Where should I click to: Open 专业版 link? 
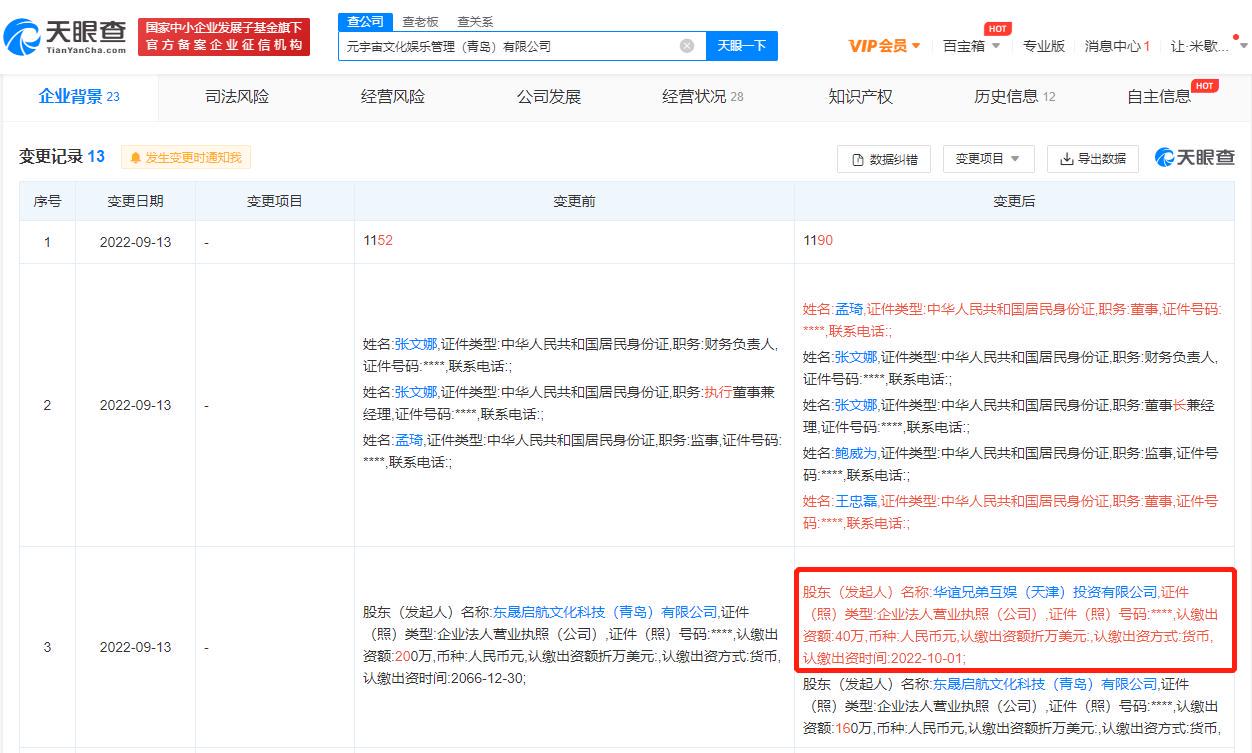coord(1044,46)
